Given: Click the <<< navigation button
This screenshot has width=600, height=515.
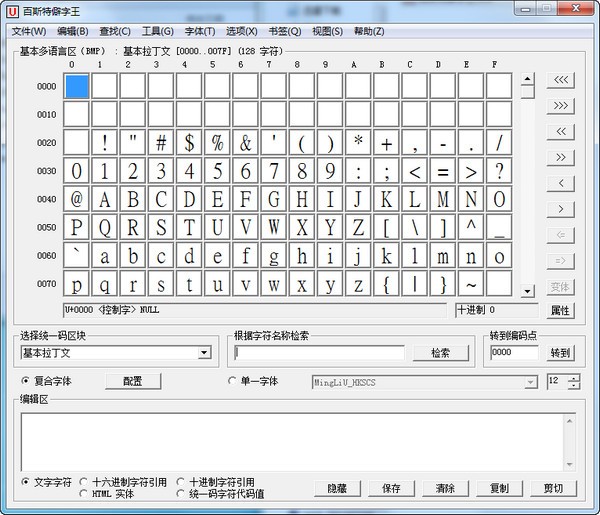Looking at the screenshot, I should (x=561, y=80).
